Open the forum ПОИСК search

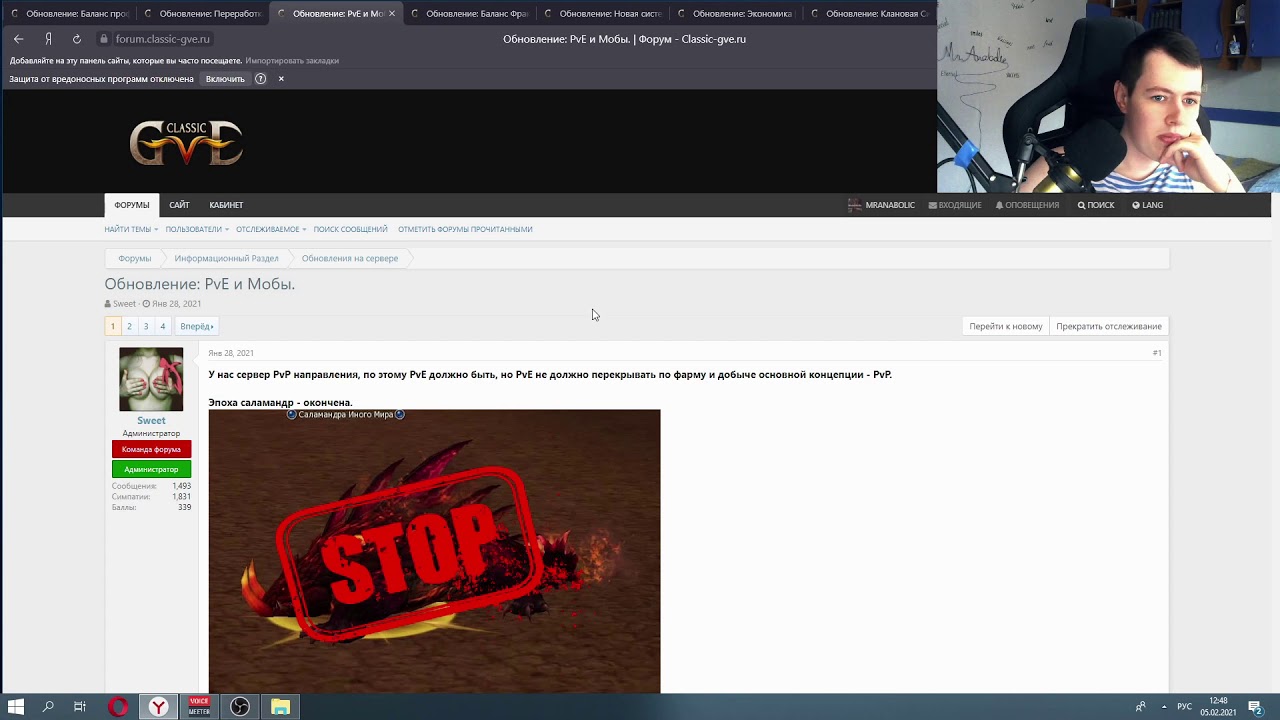(x=1096, y=205)
